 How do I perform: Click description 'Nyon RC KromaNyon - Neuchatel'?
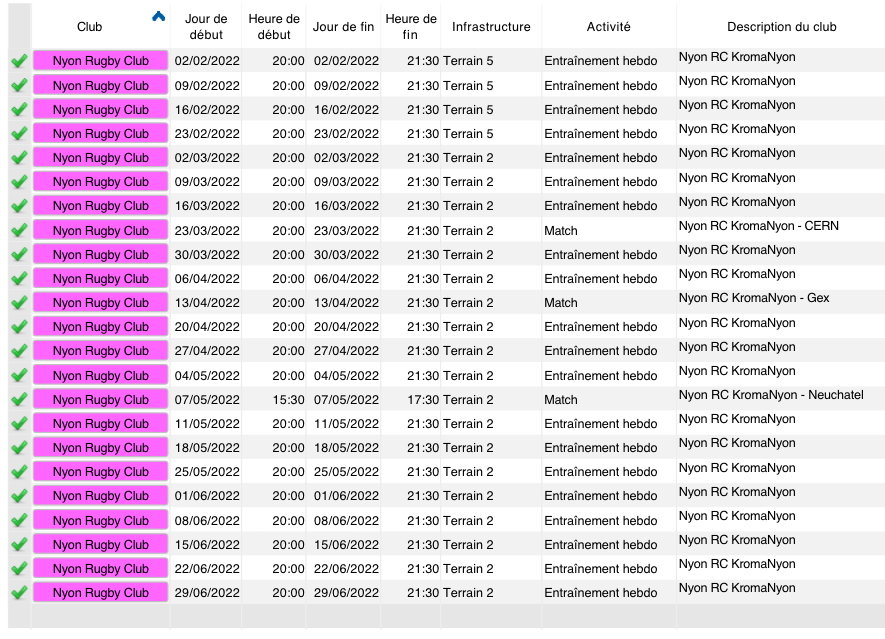click(771, 395)
